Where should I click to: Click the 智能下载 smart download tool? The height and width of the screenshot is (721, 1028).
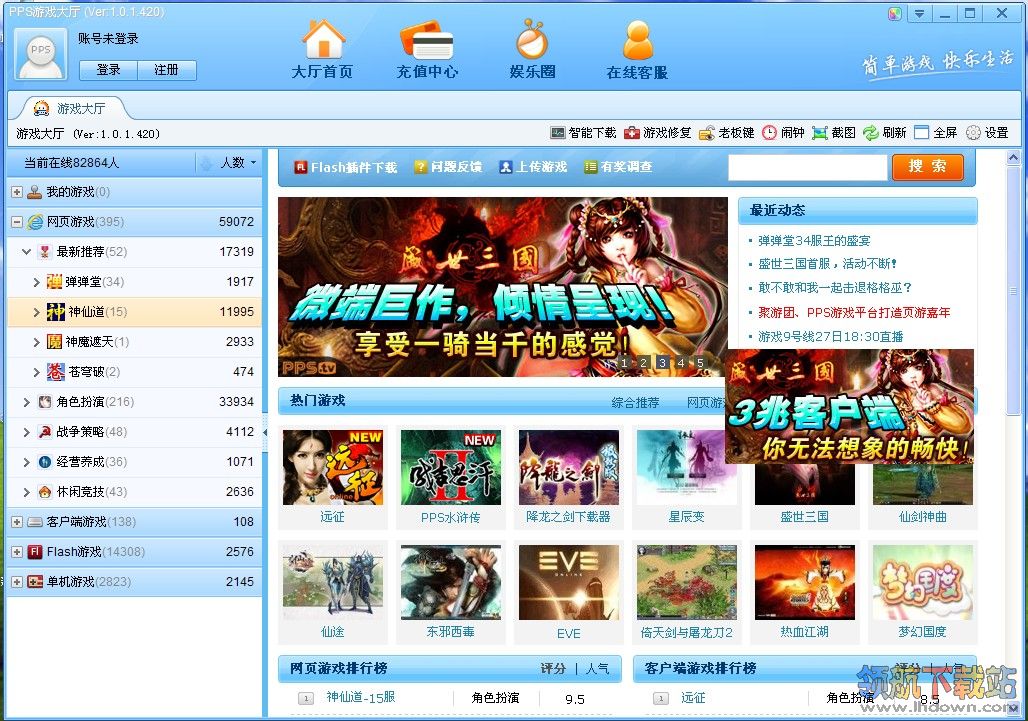coord(583,133)
